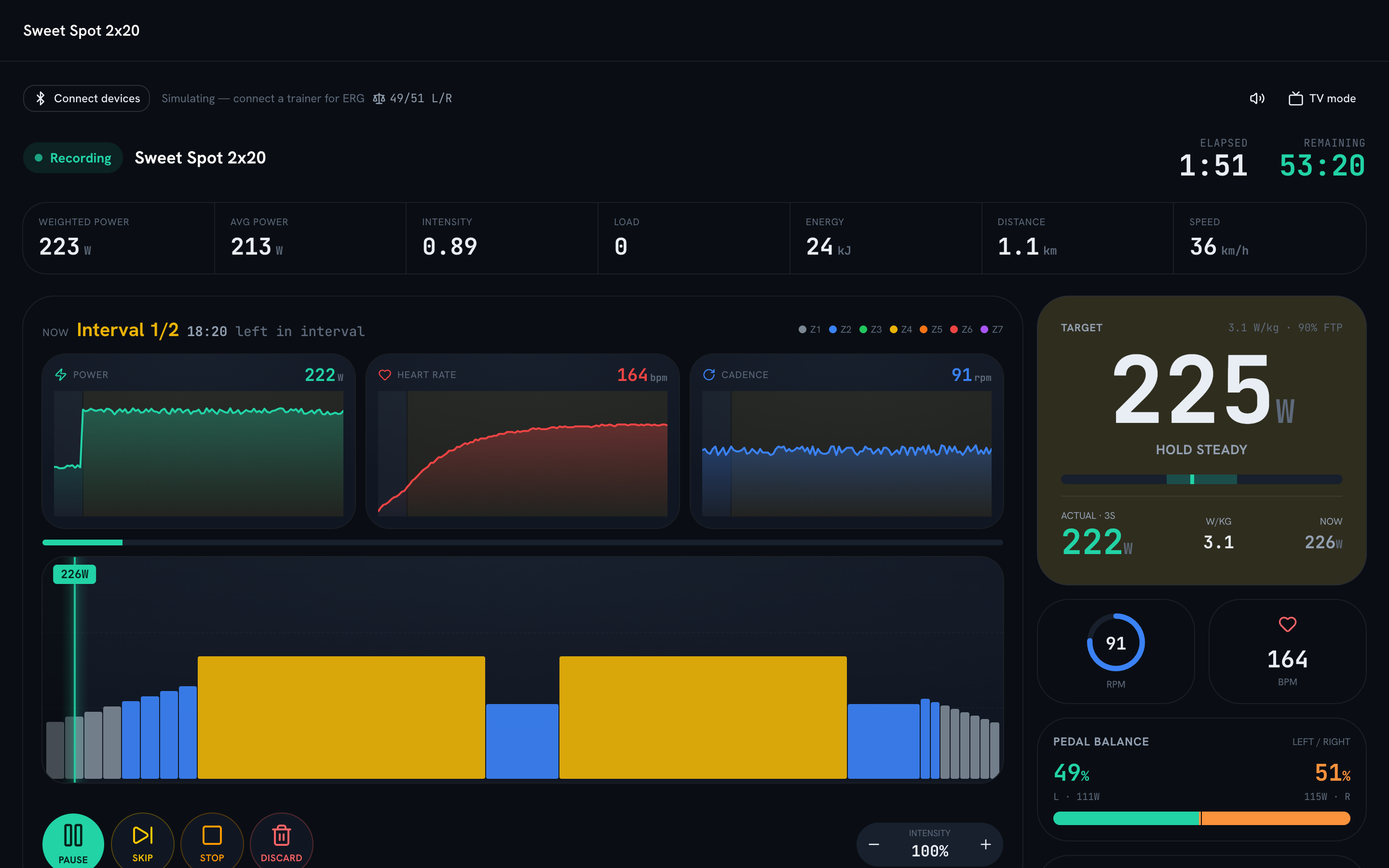Switch to TV mode
The width and height of the screenshot is (1389, 868).
1322,98
